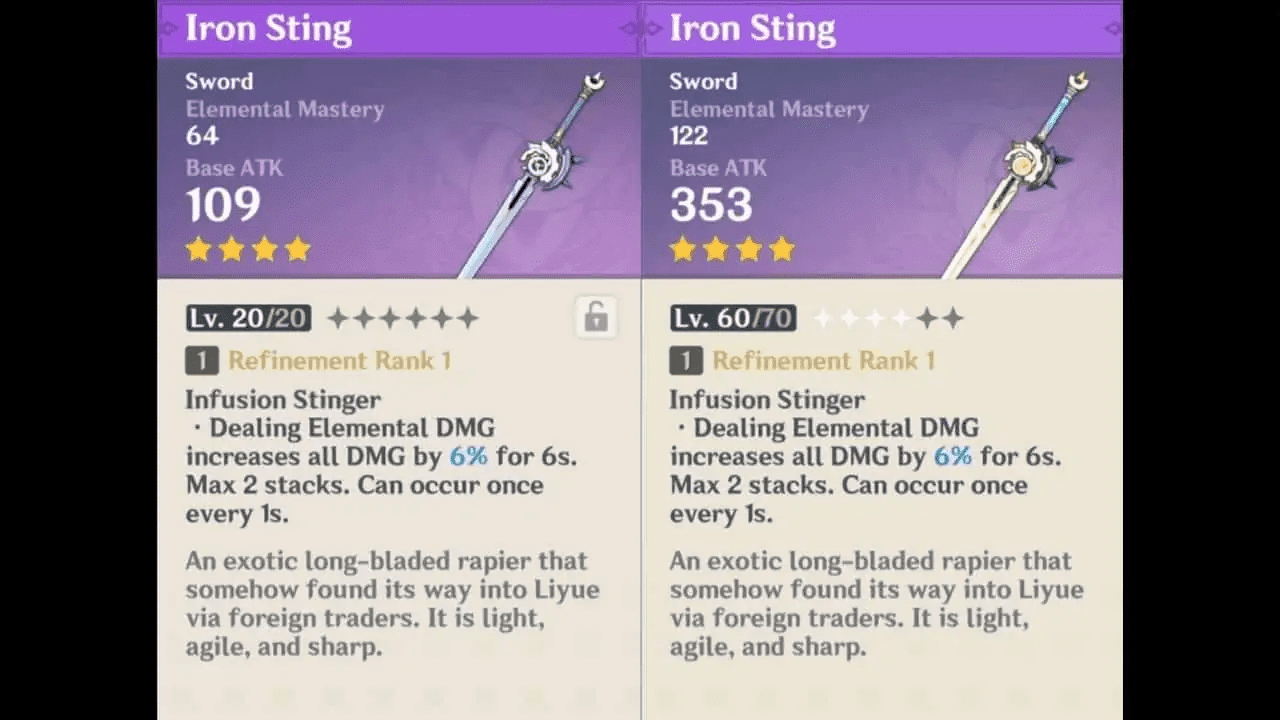Viewport: 1280px width, 720px height.
Task: Click the Elemental Mastery value 122
Action: point(689,136)
